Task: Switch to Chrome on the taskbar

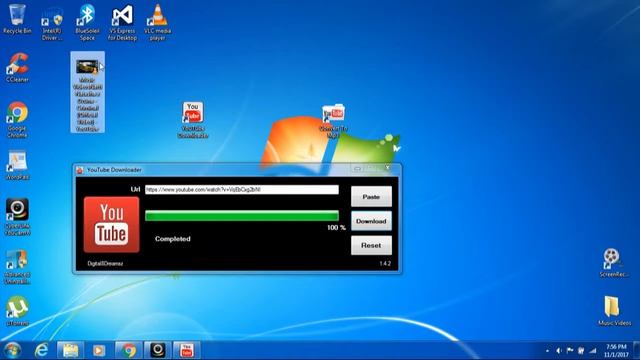Action: click(129, 351)
